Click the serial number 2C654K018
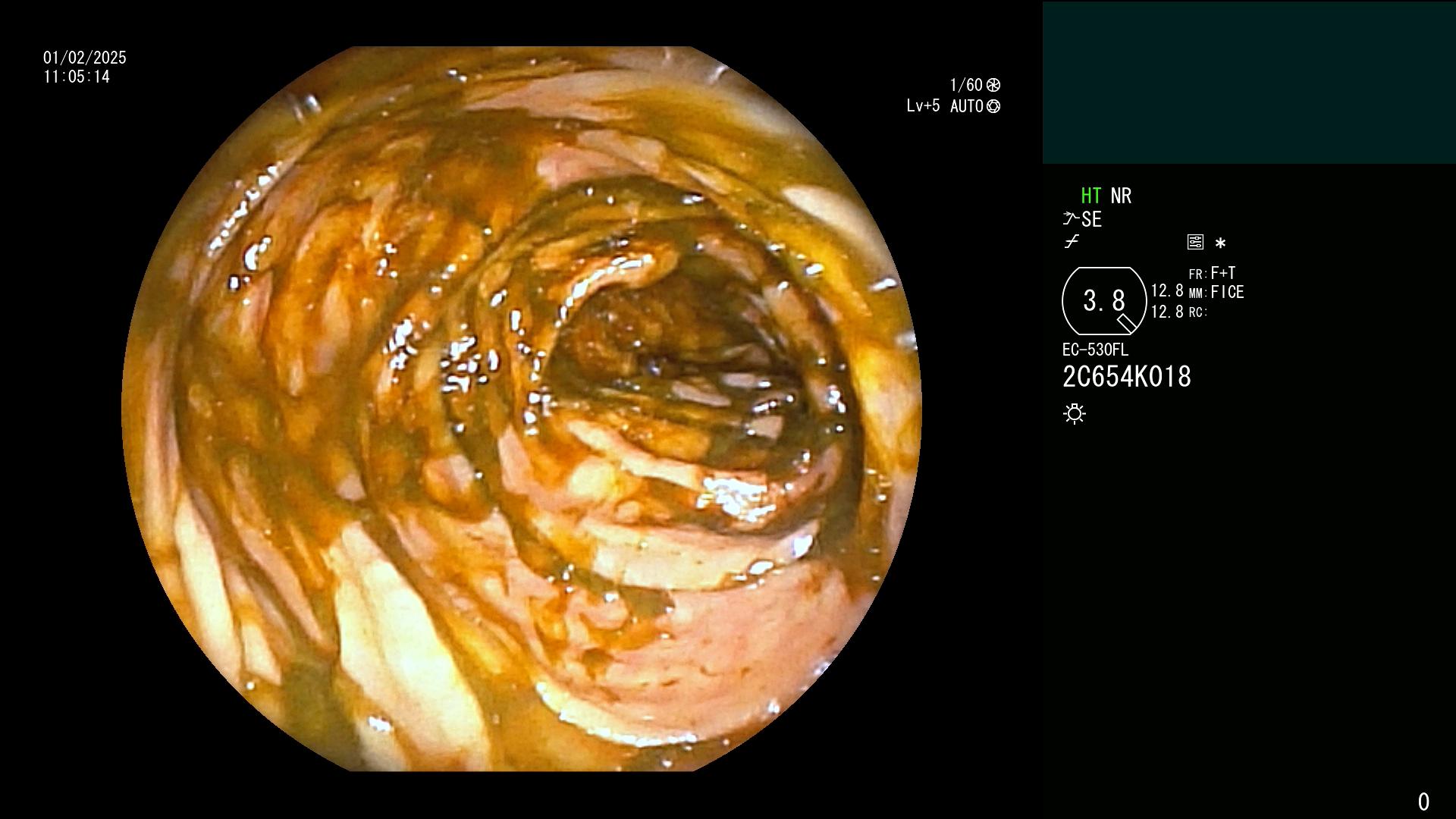 [x=1127, y=377]
